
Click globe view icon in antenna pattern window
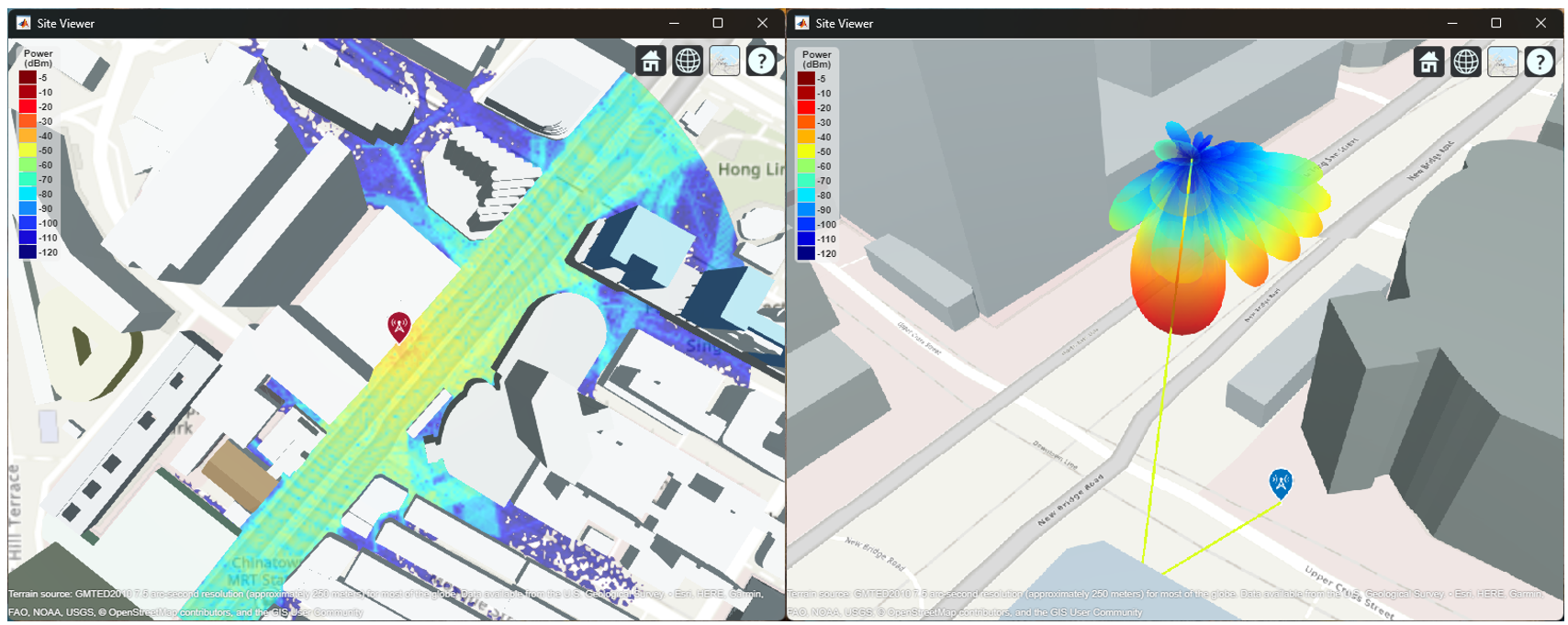(1466, 62)
